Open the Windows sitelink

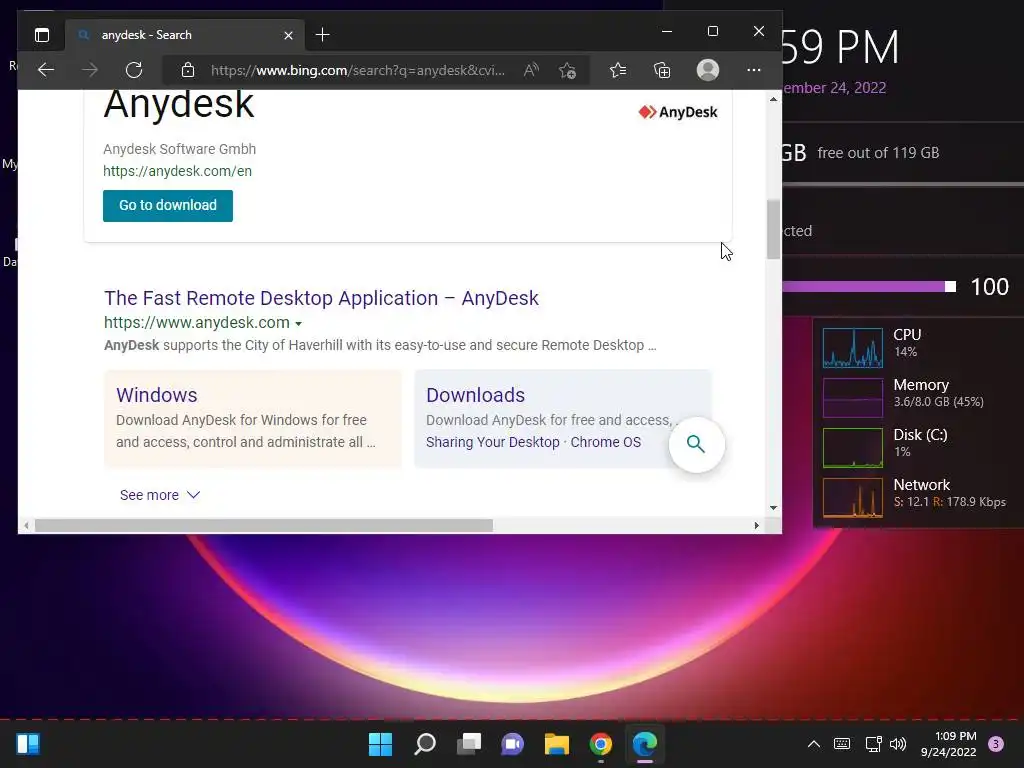(157, 395)
